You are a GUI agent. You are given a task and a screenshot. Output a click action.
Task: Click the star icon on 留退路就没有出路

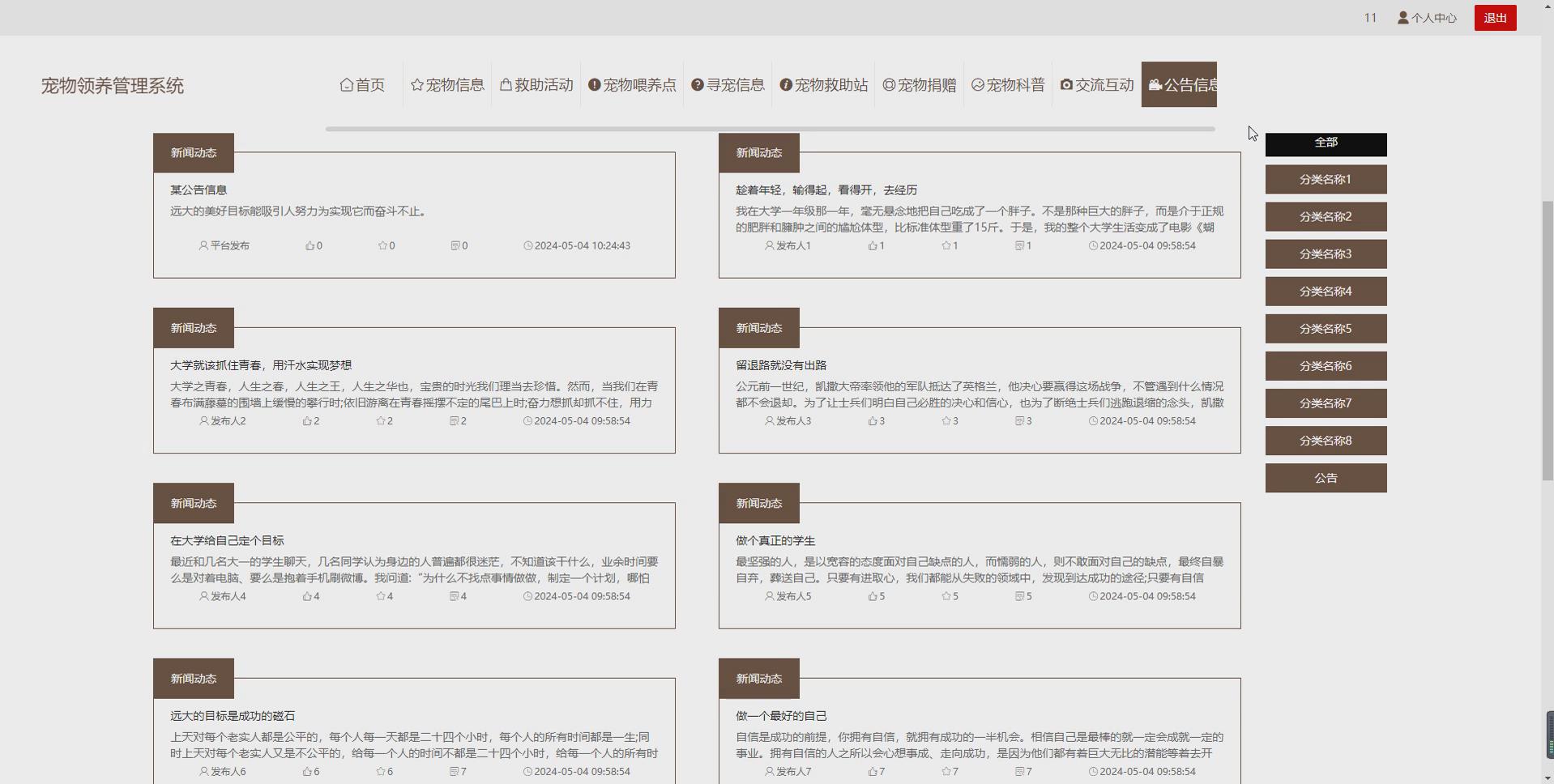point(946,420)
